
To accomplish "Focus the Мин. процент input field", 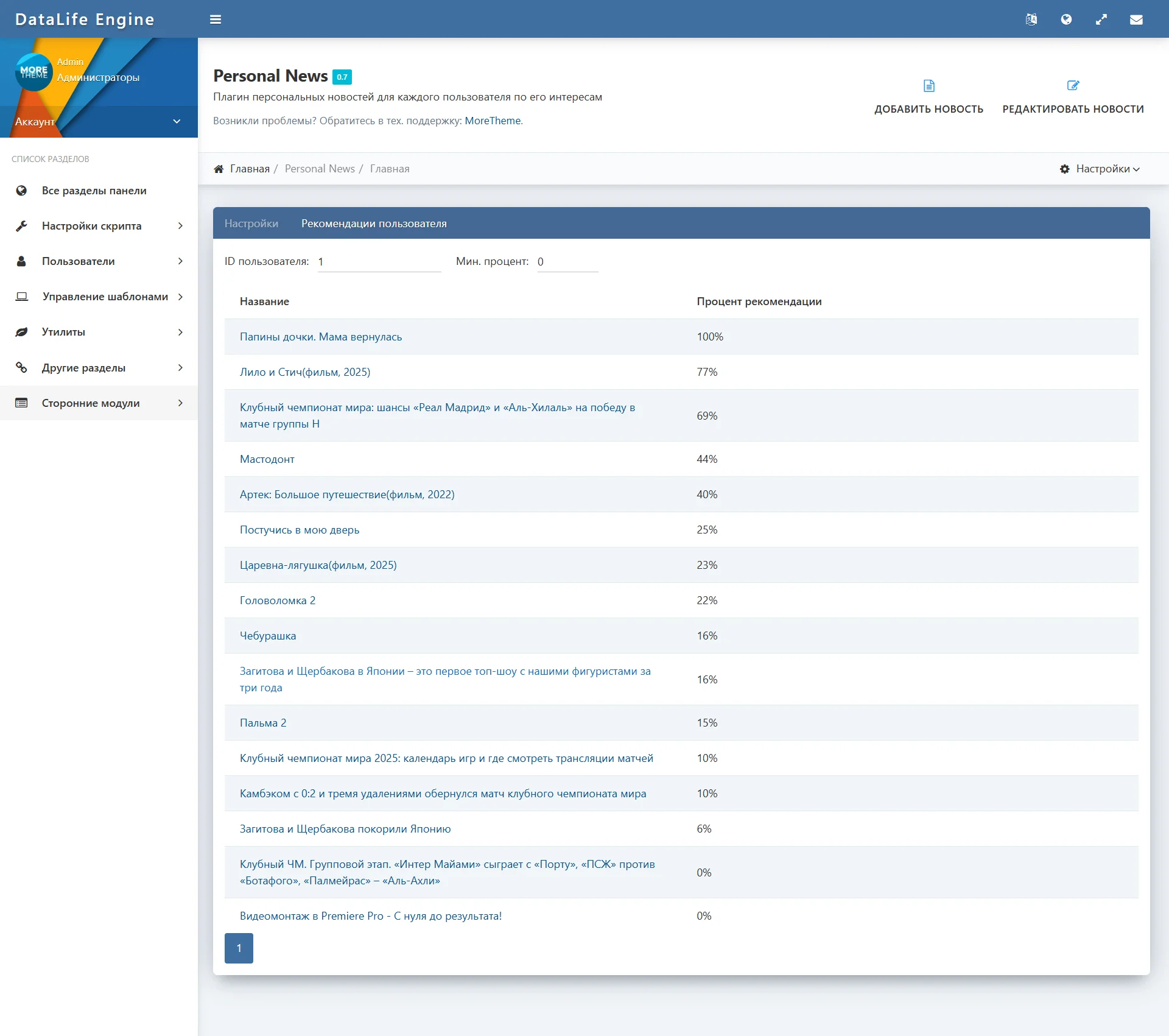I will pyautogui.click(x=567, y=262).
